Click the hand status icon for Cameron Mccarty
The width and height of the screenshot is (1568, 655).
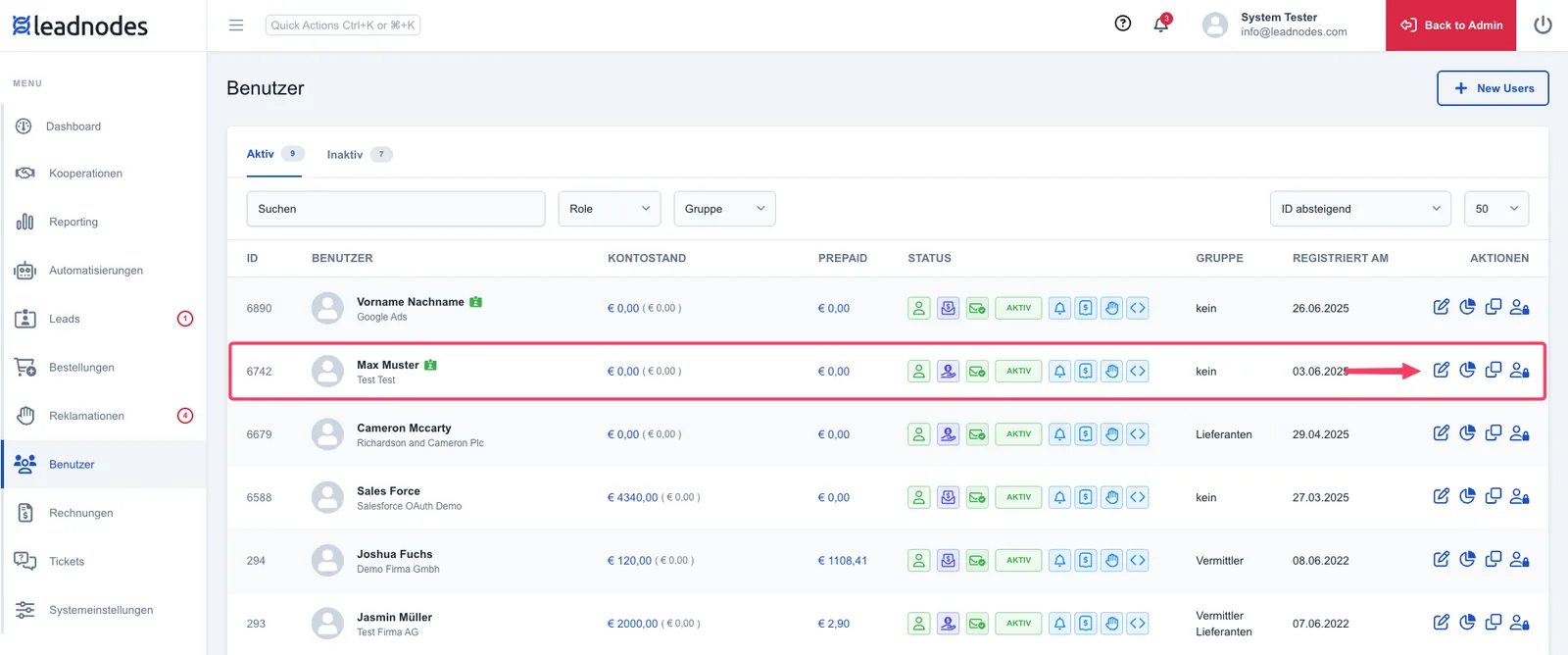point(1111,433)
